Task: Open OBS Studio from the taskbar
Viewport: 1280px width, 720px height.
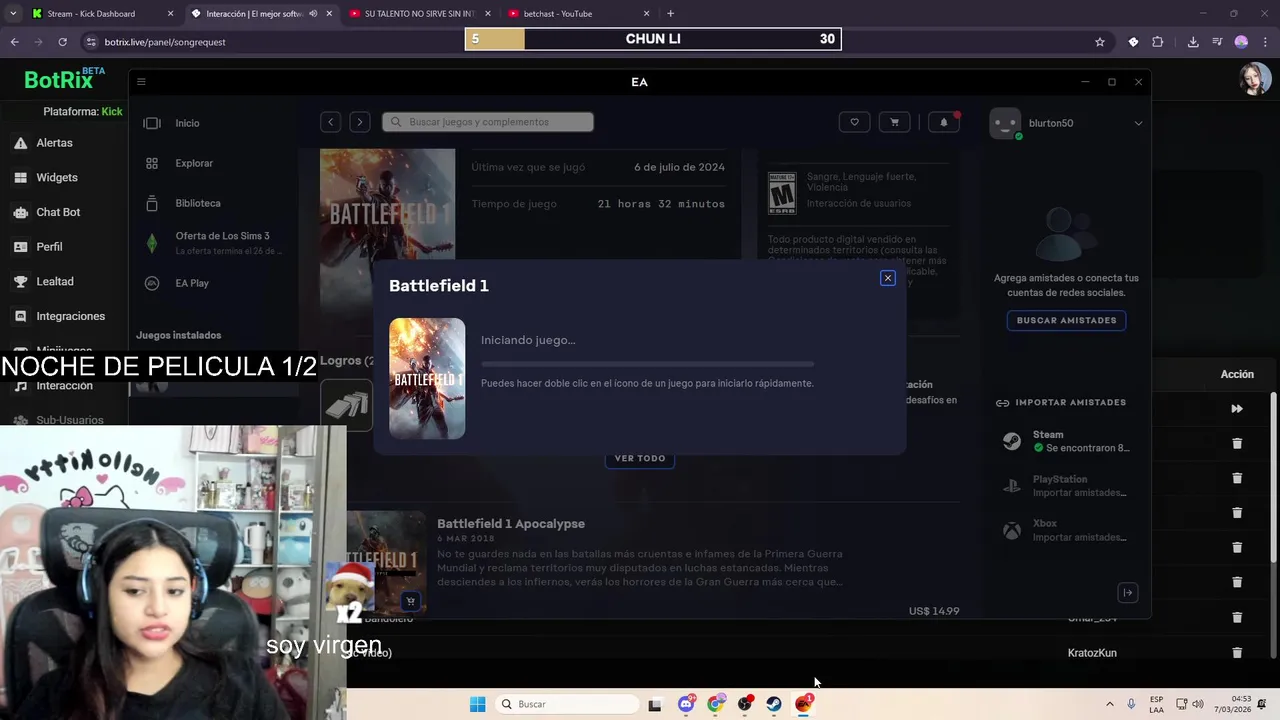Action: pos(745,704)
